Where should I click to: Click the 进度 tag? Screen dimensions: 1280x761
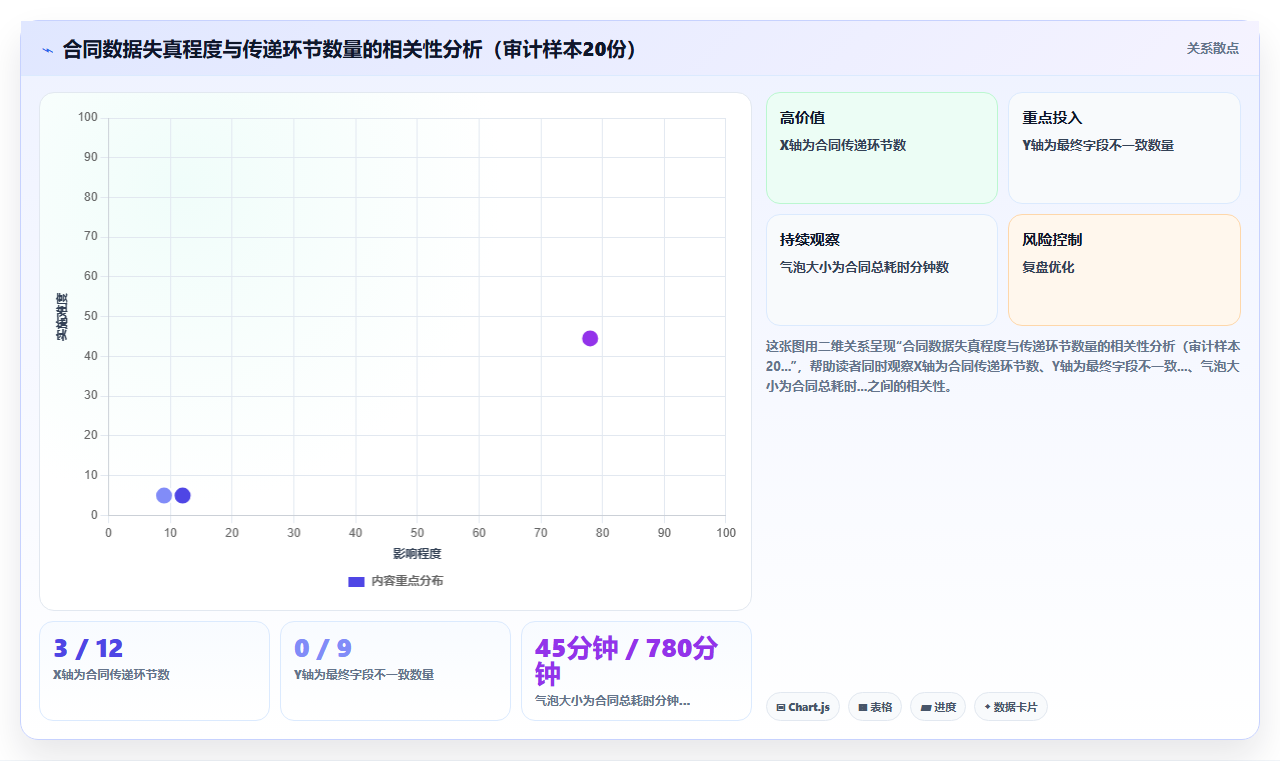coord(938,707)
